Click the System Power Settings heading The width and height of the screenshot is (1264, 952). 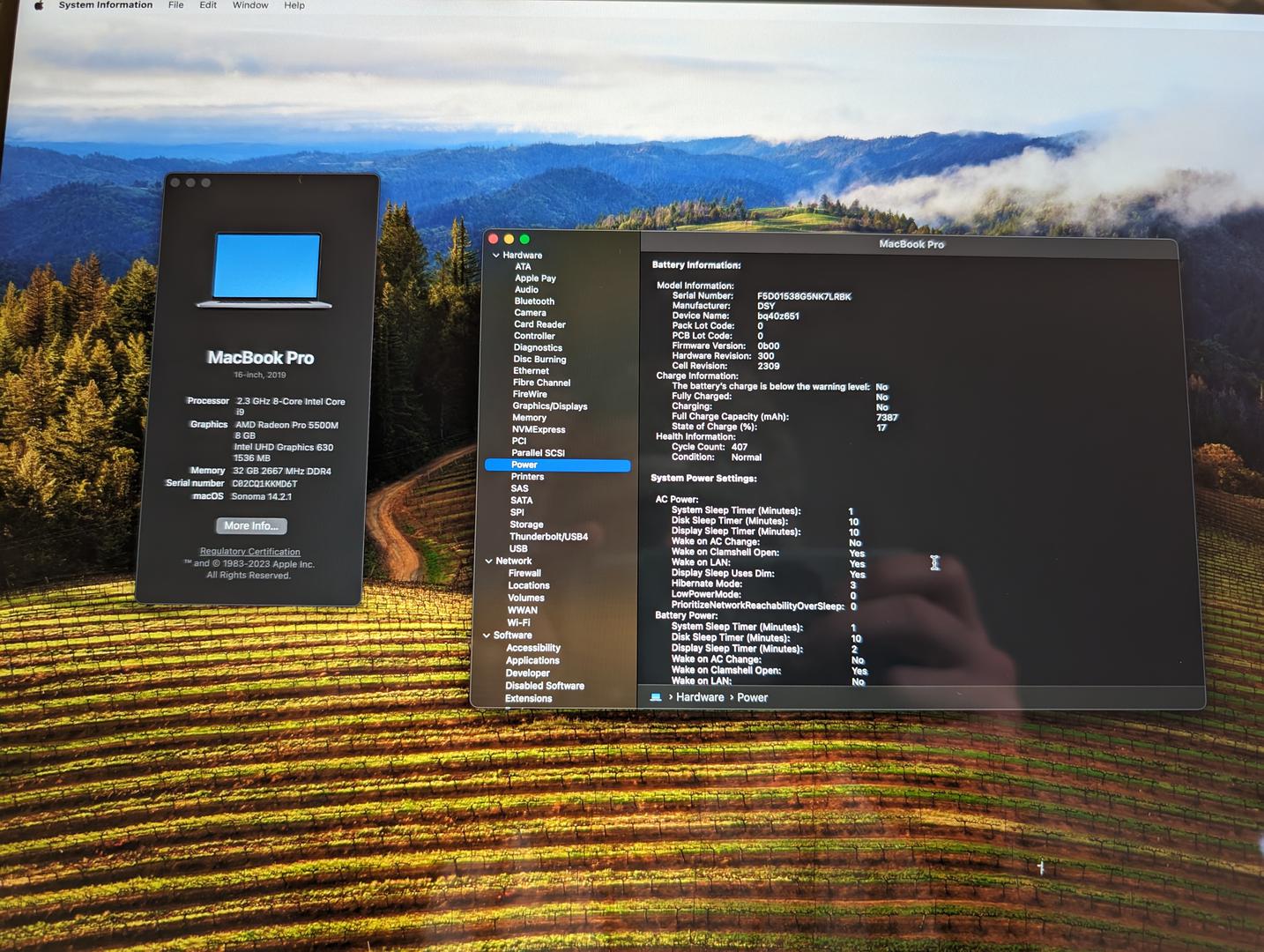coord(703,479)
